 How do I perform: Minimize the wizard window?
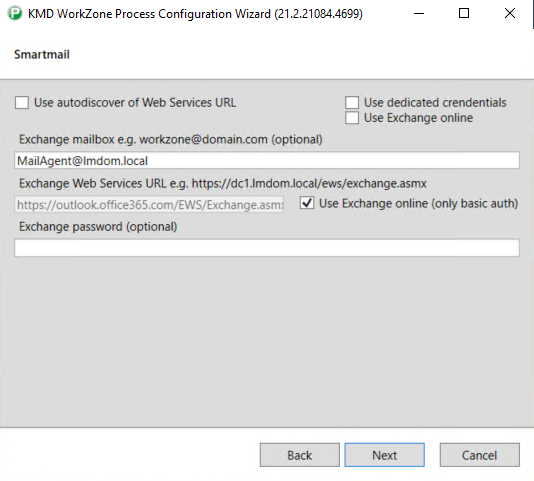tap(419, 14)
